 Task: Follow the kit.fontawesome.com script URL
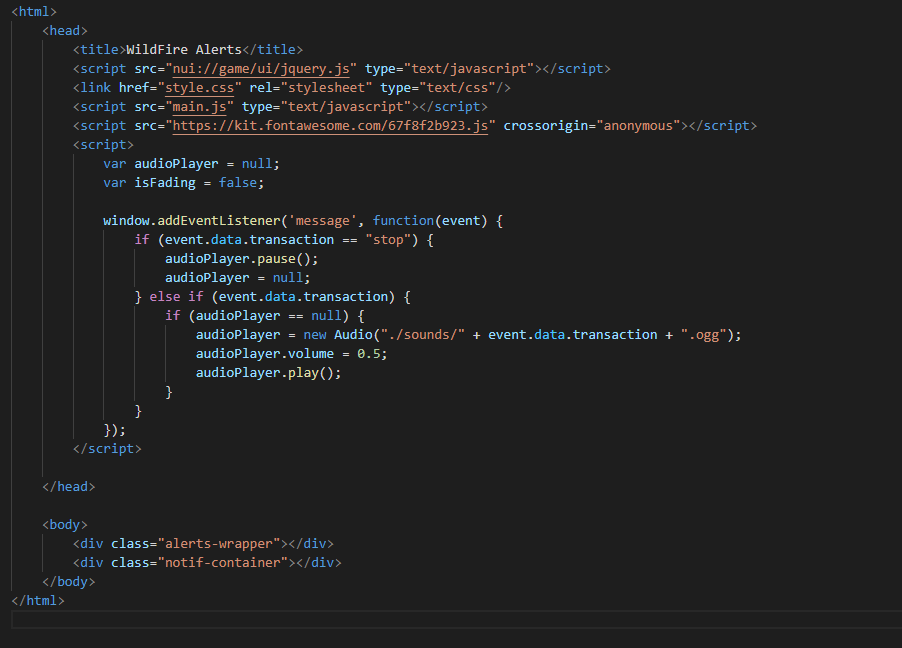tap(333, 126)
